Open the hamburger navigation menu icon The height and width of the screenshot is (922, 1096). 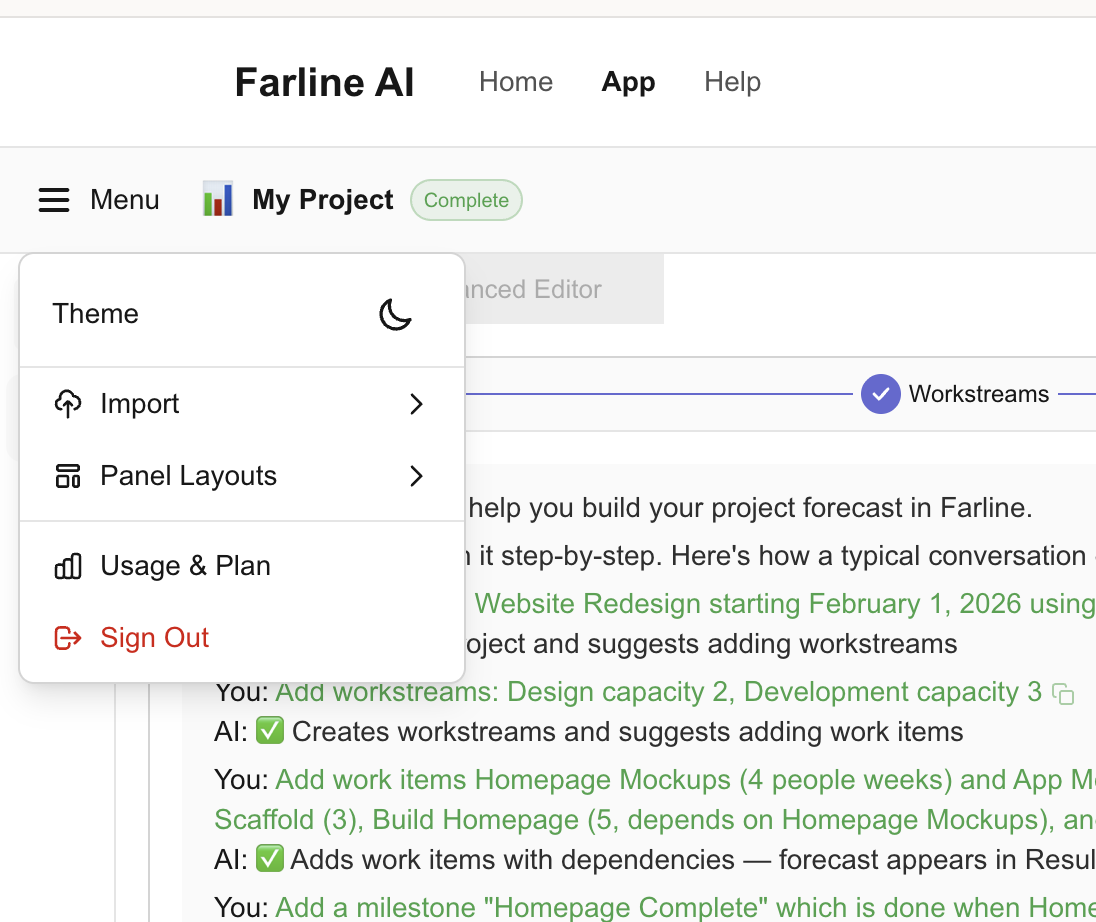click(x=54, y=200)
